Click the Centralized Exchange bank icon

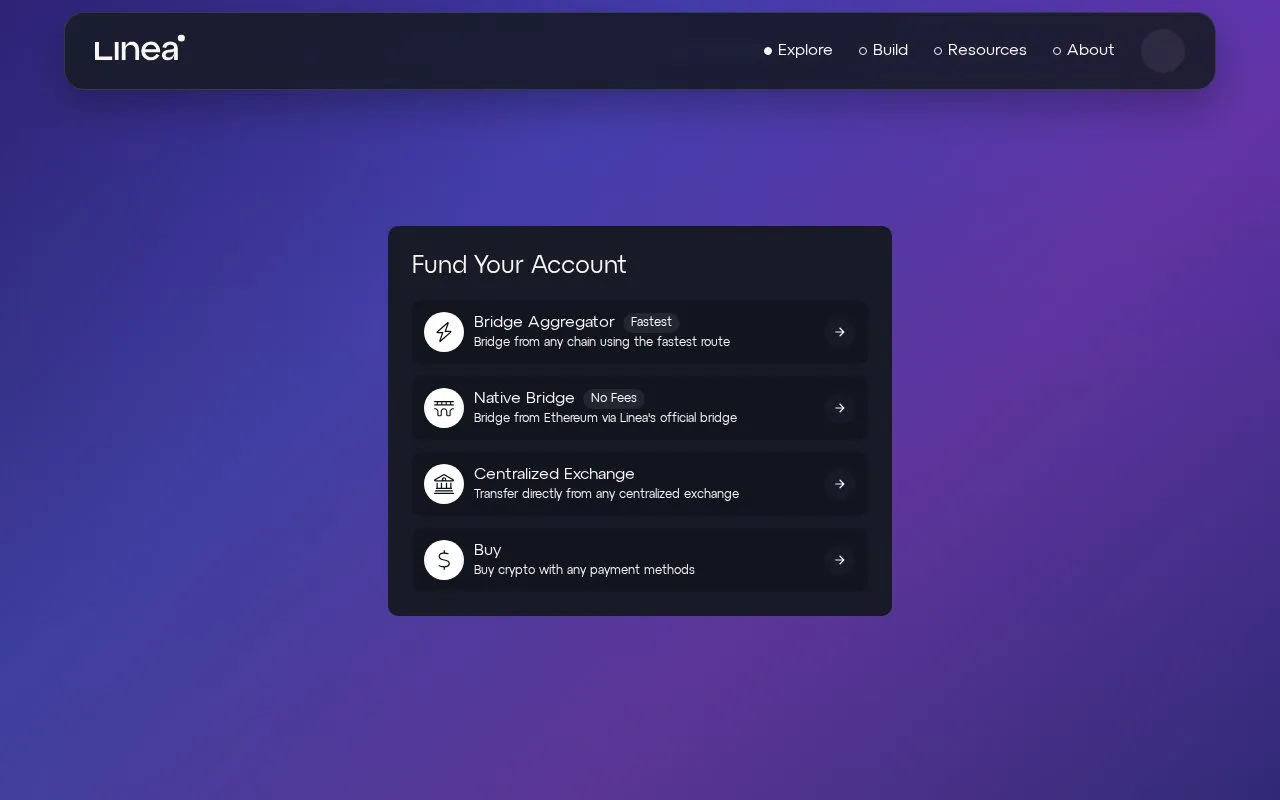(444, 484)
